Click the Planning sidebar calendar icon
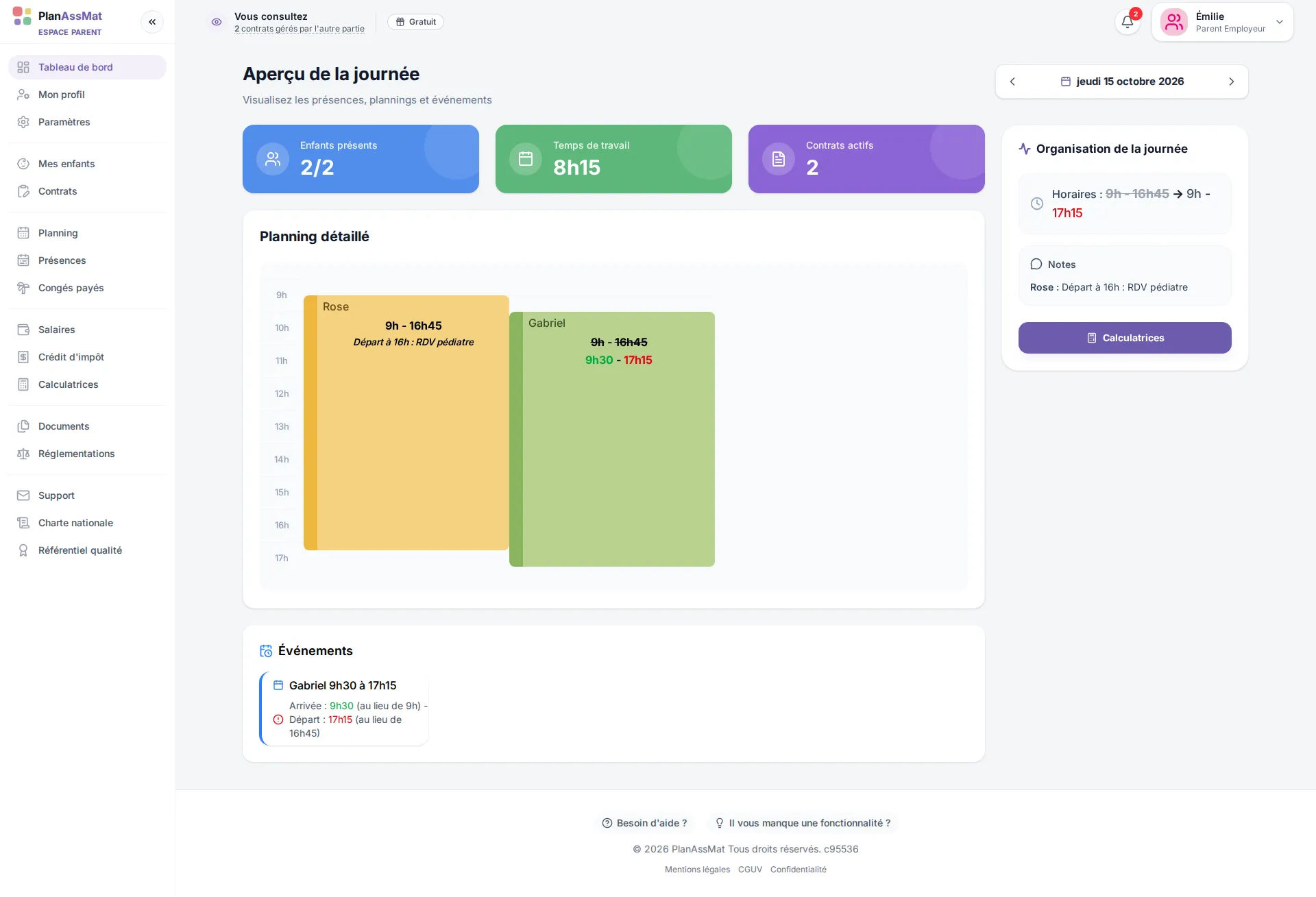 [x=23, y=233]
